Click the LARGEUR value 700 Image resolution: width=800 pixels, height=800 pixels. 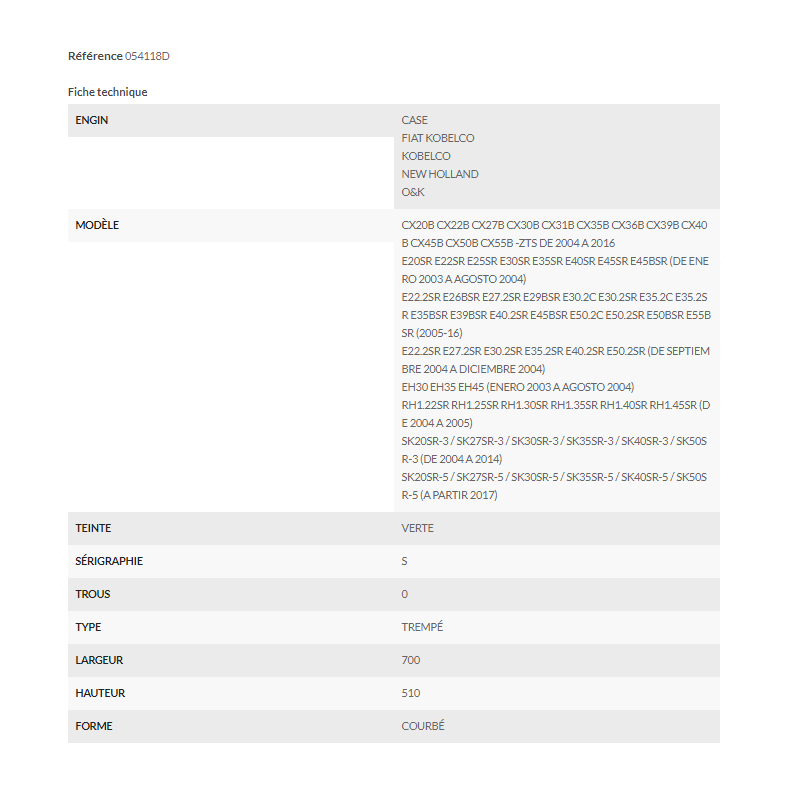(x=411, y=660)
